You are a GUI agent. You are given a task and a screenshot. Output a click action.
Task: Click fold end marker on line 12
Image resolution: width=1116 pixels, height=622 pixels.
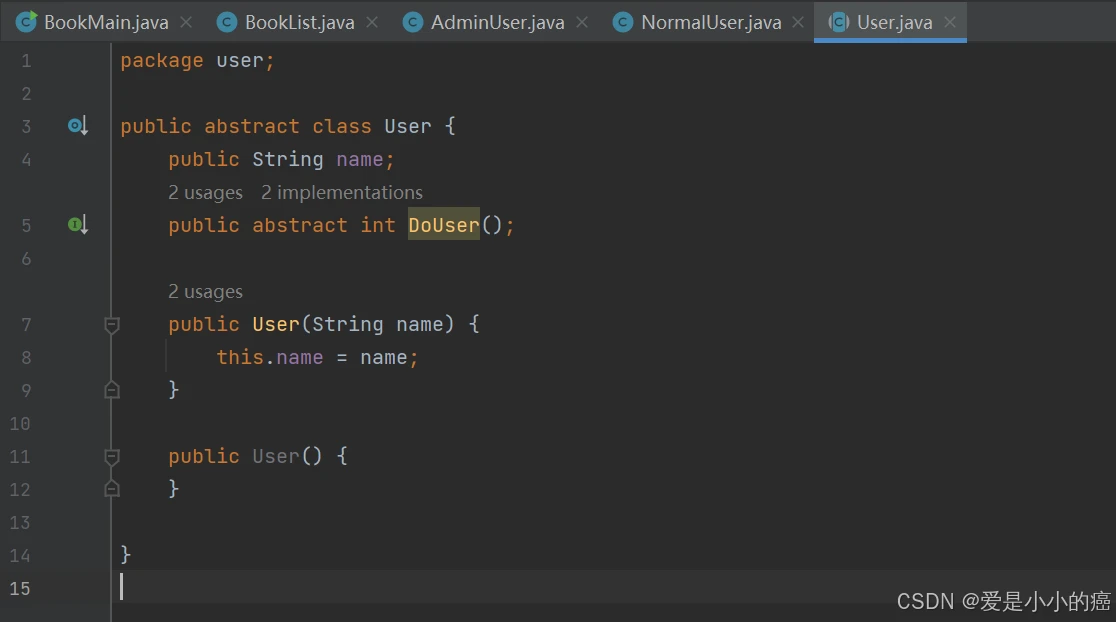[x=112, y=489]
